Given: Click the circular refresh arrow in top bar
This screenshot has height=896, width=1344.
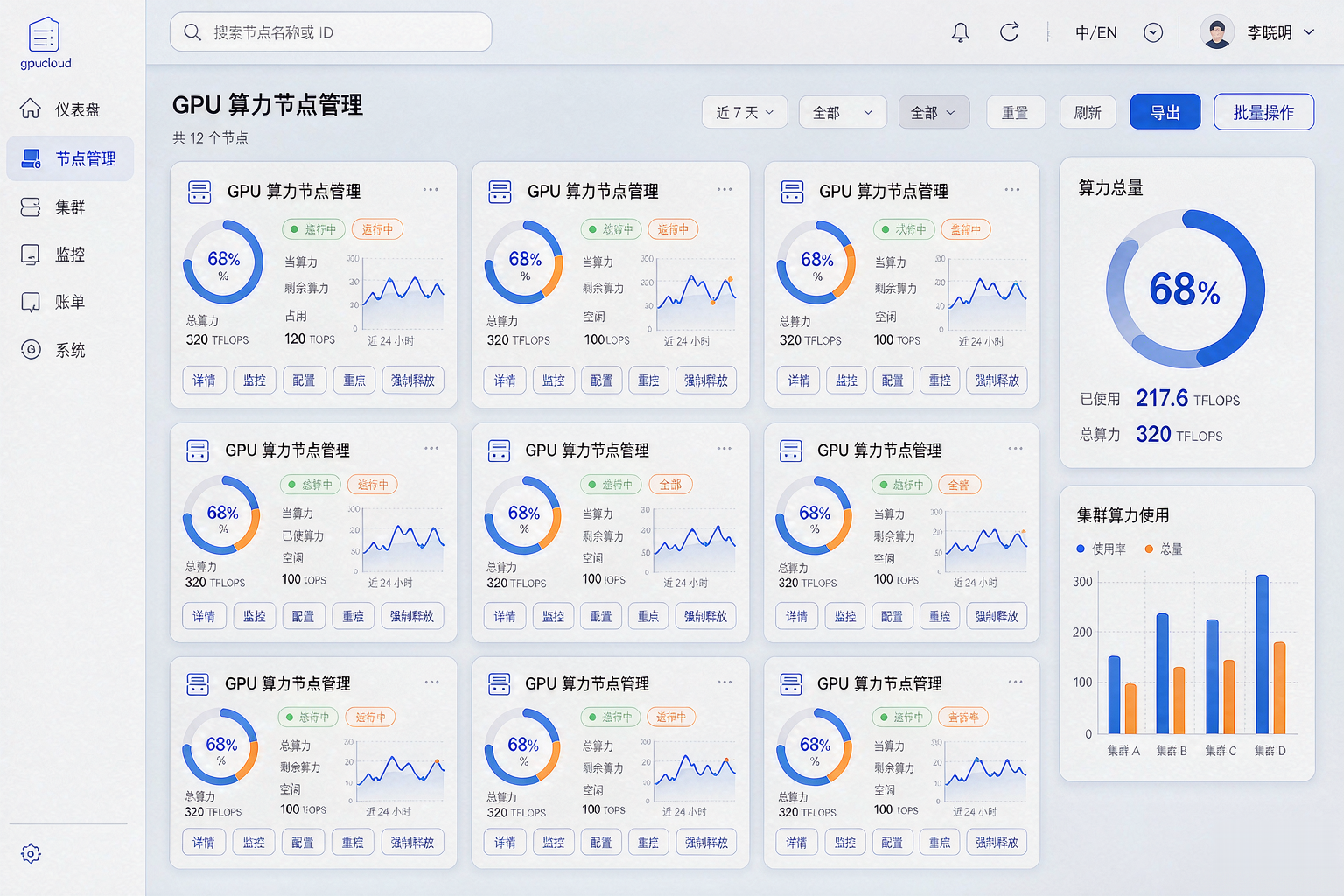Looking at the screenshot, I should pyautogui.click(x=1009, y=32).
